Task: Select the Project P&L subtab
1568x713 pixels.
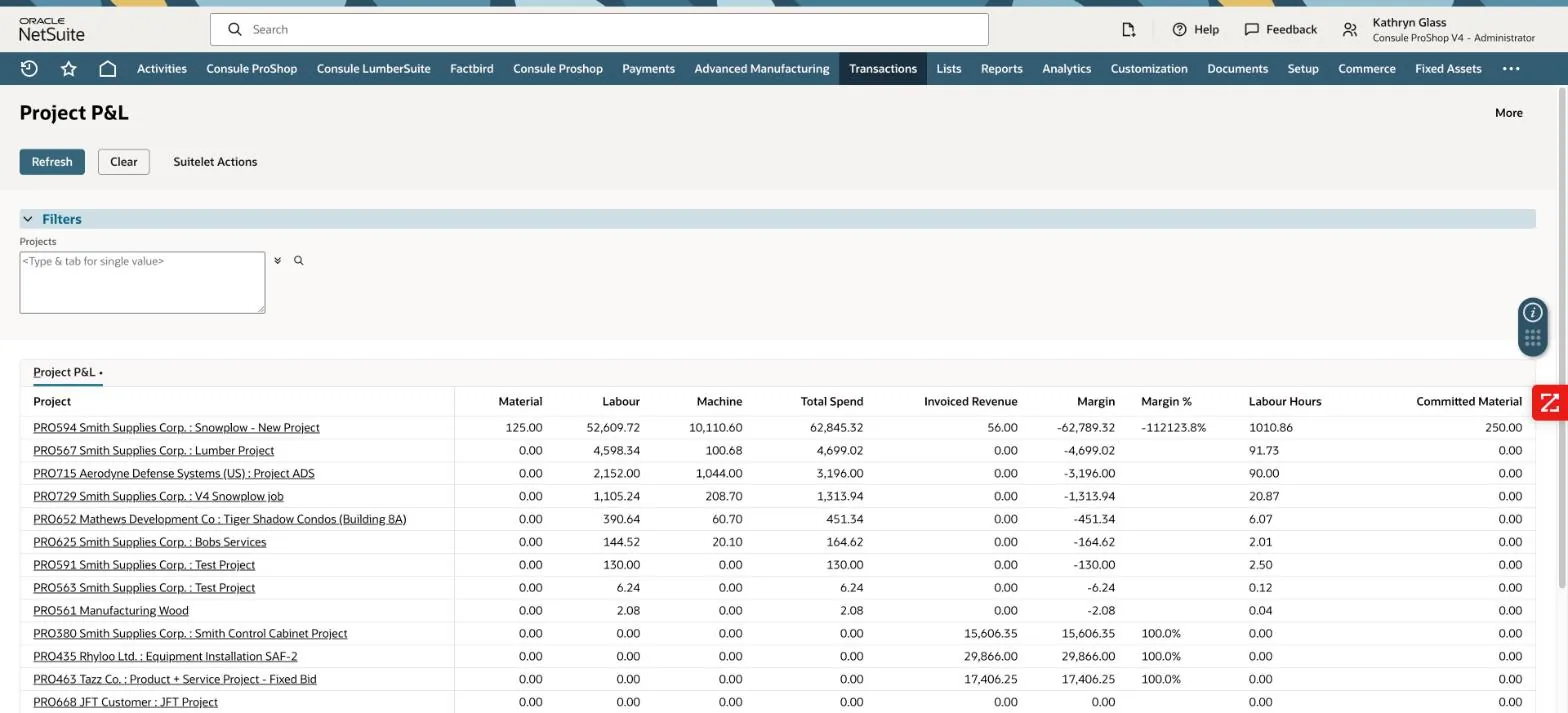Action: click(x=67, y=372)
